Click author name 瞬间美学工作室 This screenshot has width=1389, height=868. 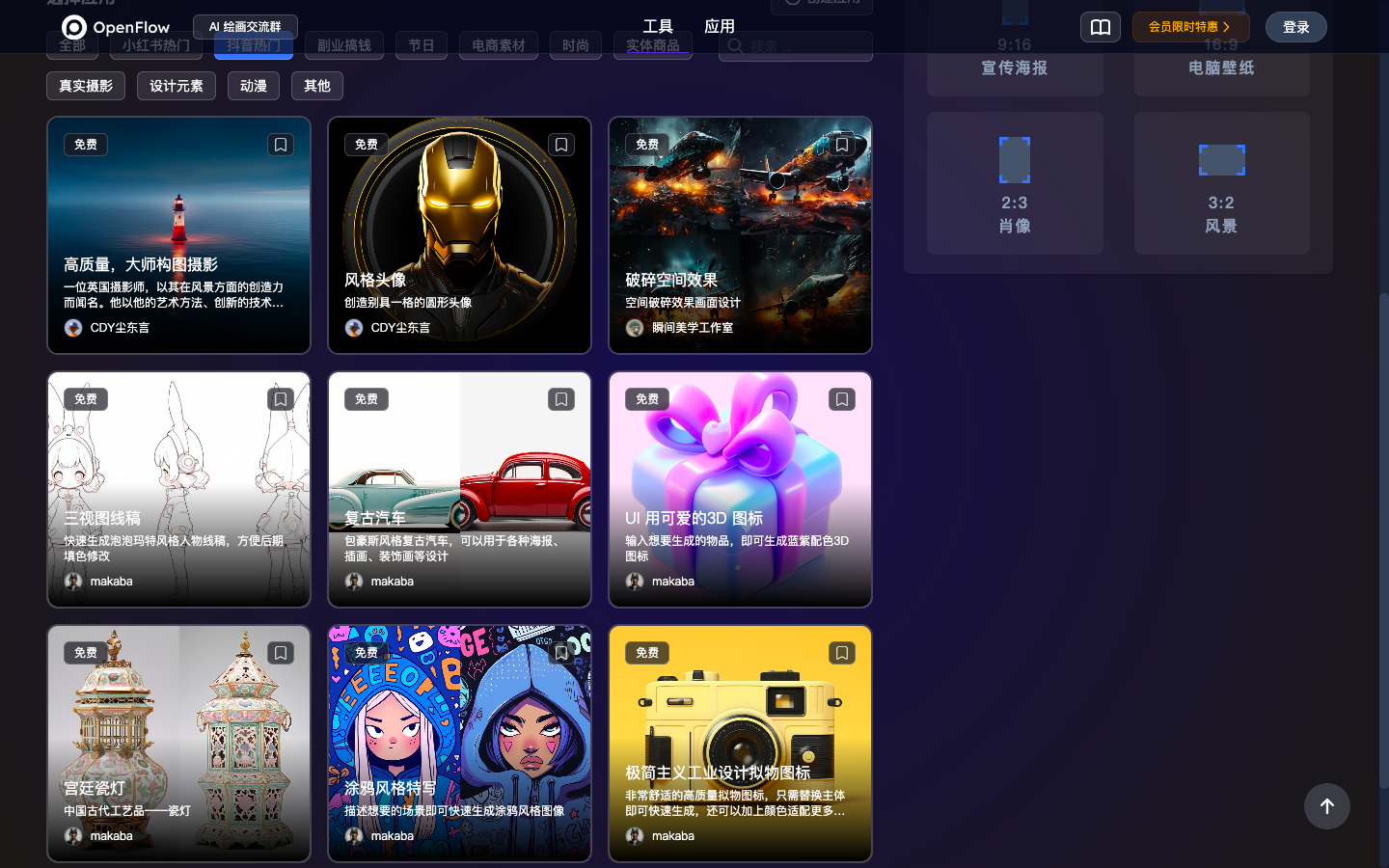click(x=693, y=328)
